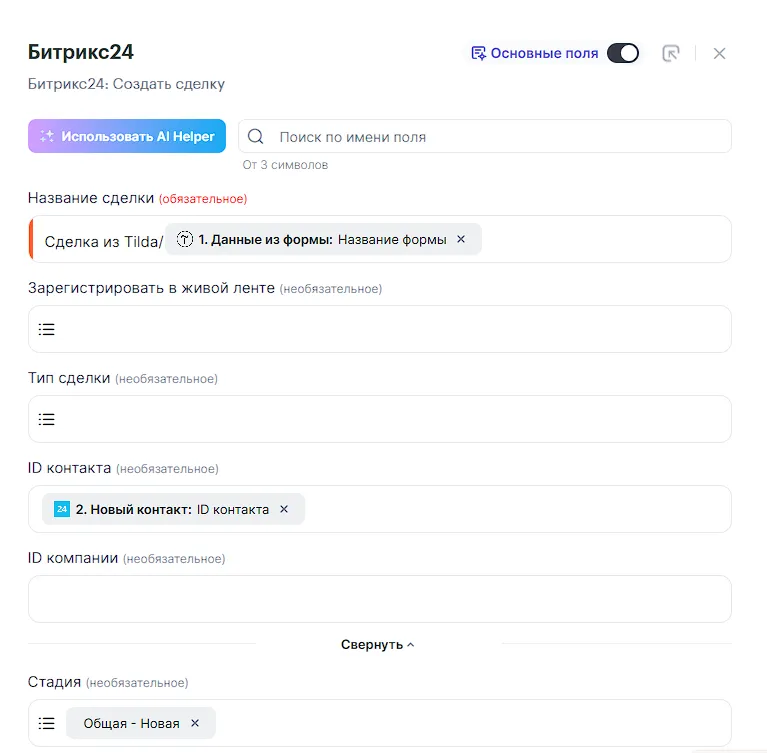Click 'Использовать AI Helper' button
The image size is (767, 753).
tap(127, 137)
